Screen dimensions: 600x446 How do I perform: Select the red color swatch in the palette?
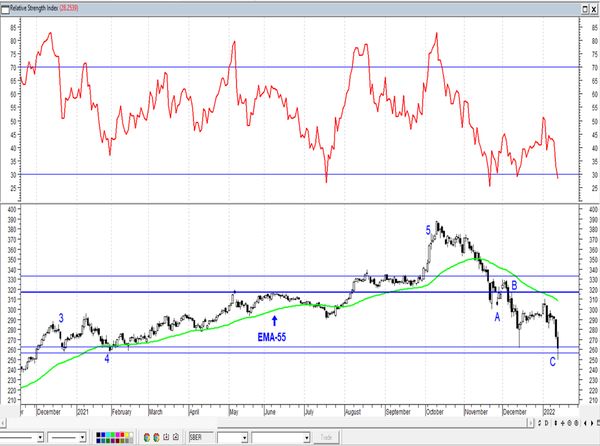122,435
